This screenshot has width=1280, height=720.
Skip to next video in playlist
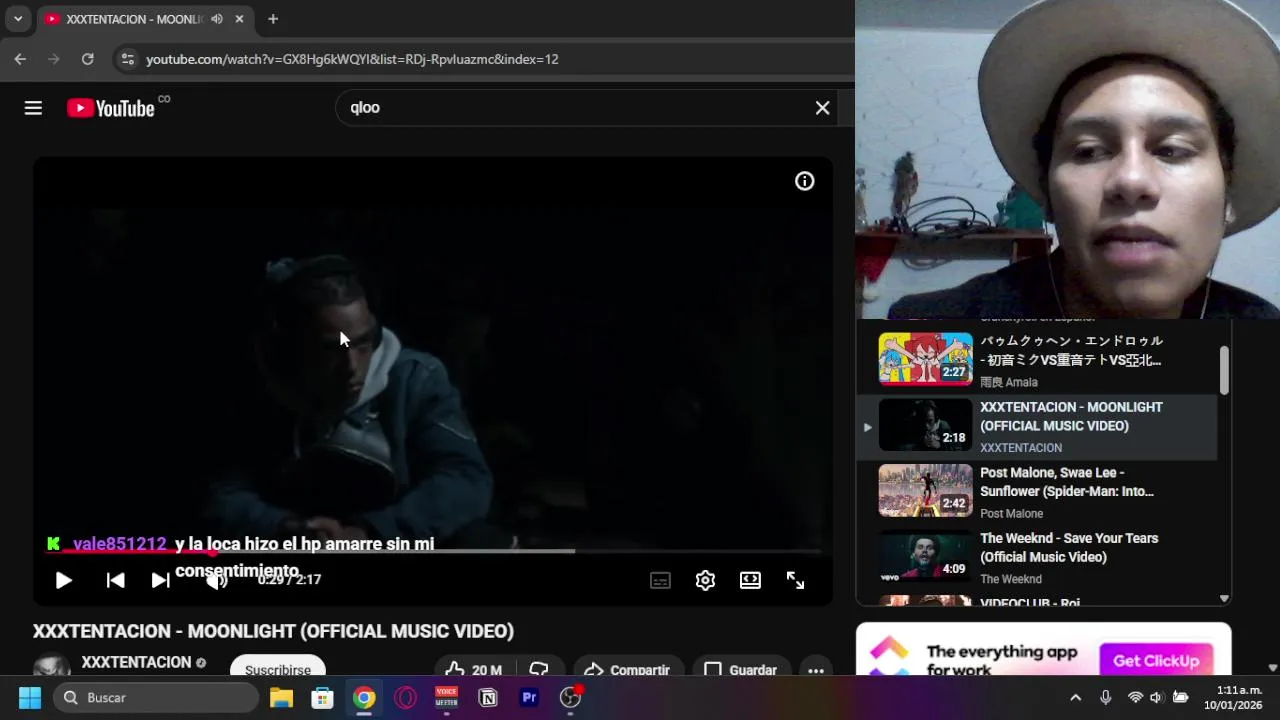(x=160, y=580)
